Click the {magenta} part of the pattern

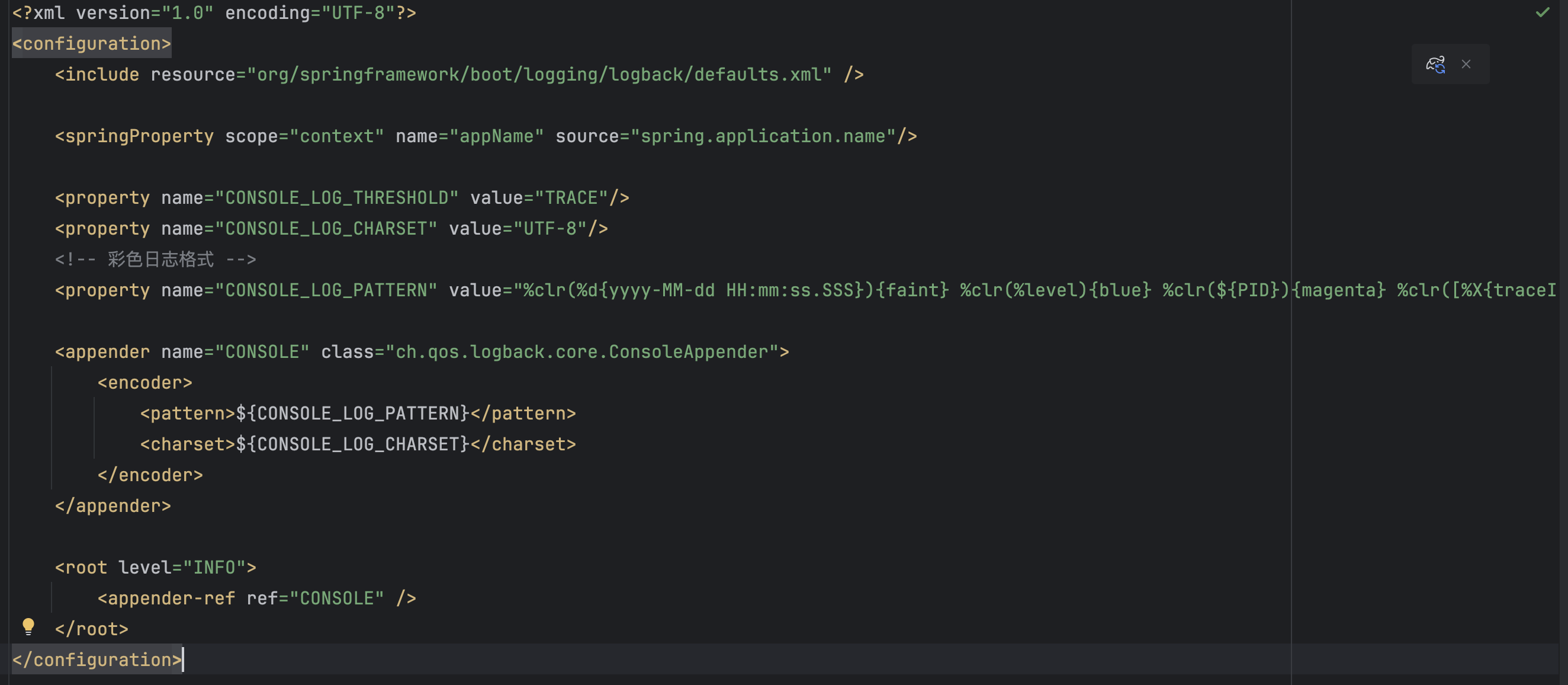(x=1338, y=290)
